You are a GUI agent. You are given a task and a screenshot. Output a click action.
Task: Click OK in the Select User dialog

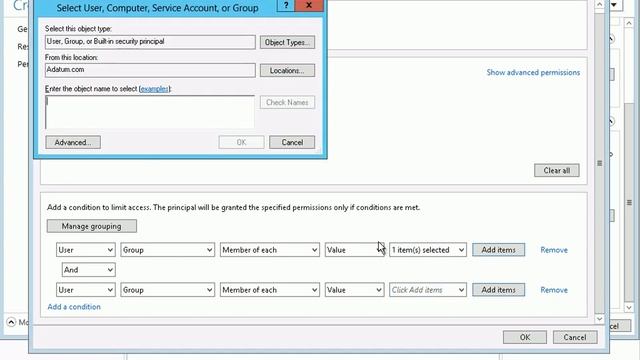point(241,142)
